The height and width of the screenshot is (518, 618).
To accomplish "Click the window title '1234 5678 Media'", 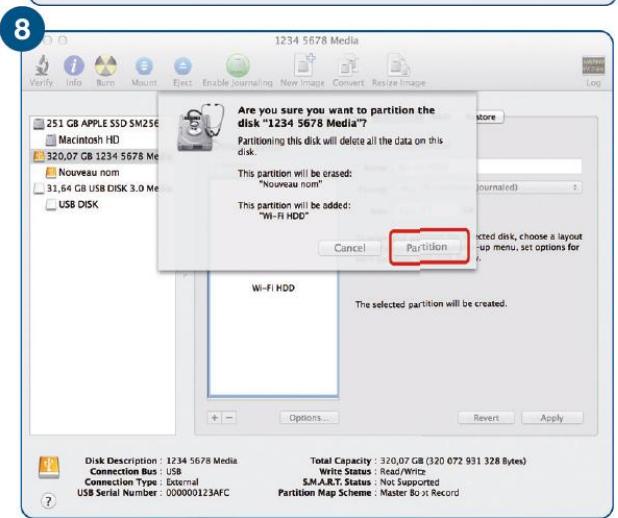I will tap(316, 41).
